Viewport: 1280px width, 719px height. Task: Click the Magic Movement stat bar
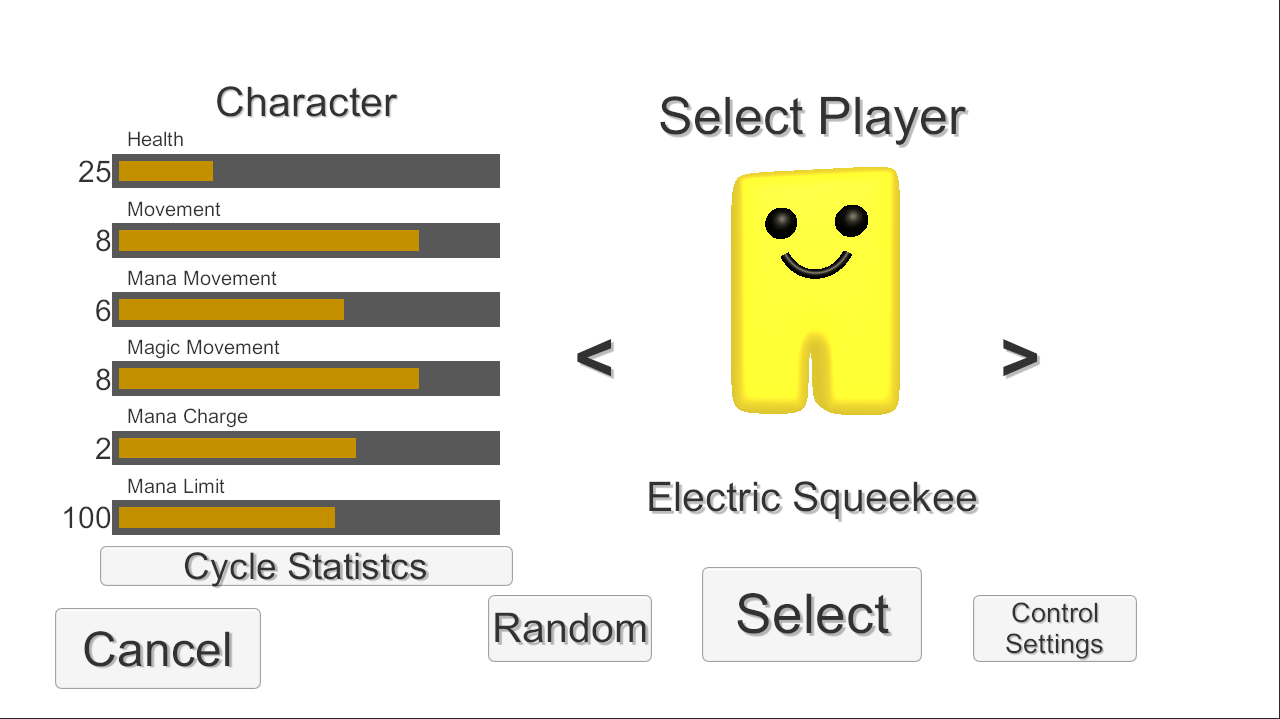coord(306,378)
